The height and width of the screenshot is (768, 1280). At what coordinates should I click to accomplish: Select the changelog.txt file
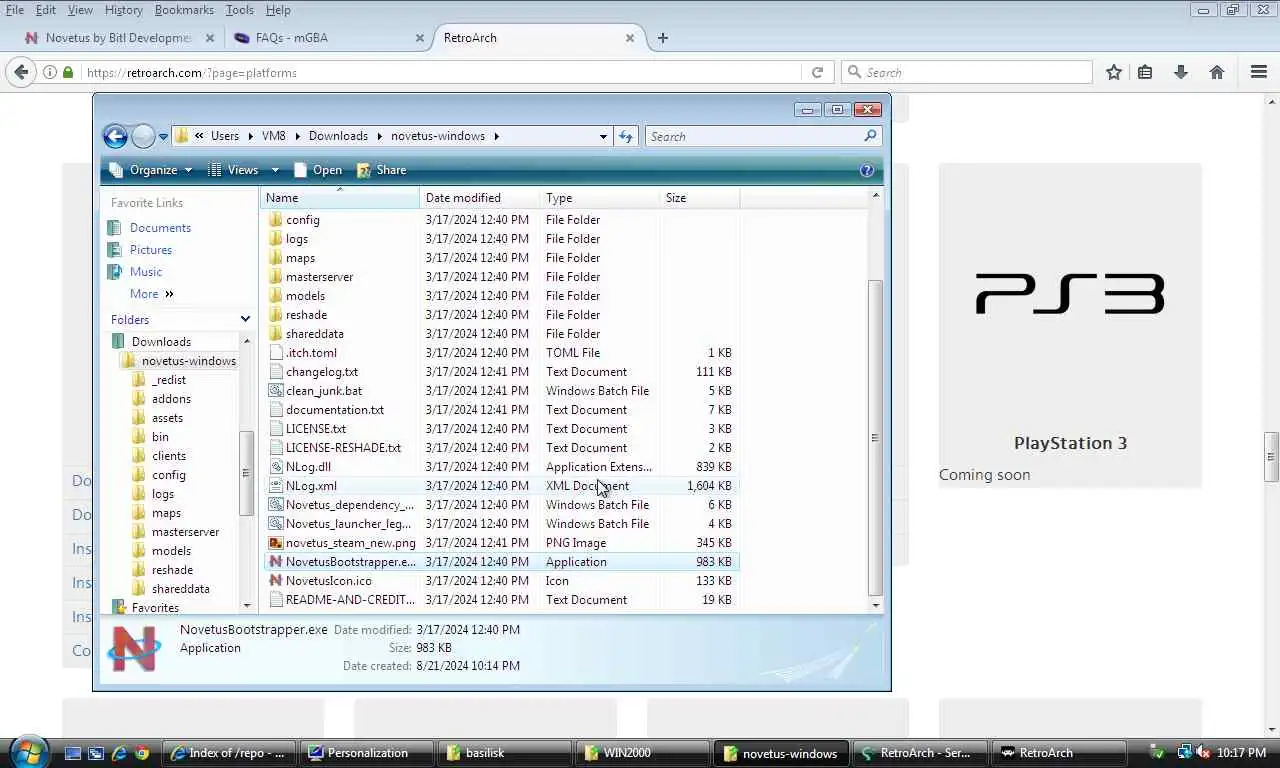(x=321, y=372)
